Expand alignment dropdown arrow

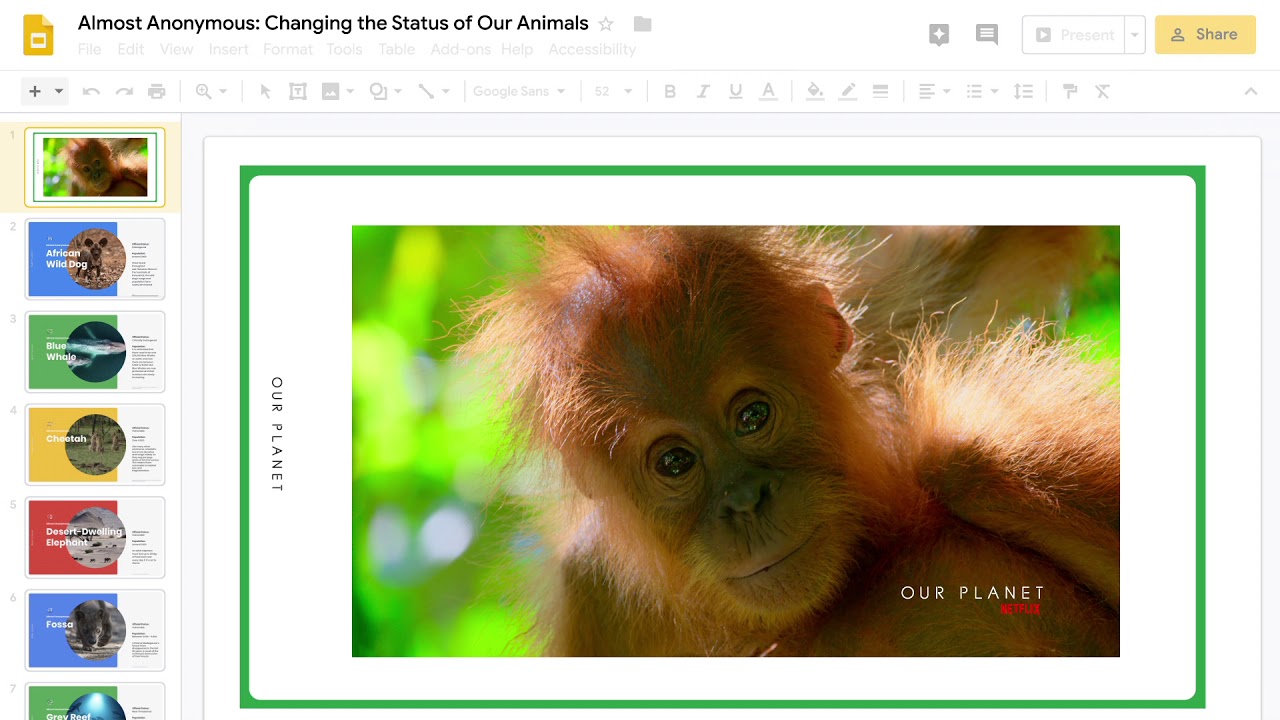click(x=946, y=91)
